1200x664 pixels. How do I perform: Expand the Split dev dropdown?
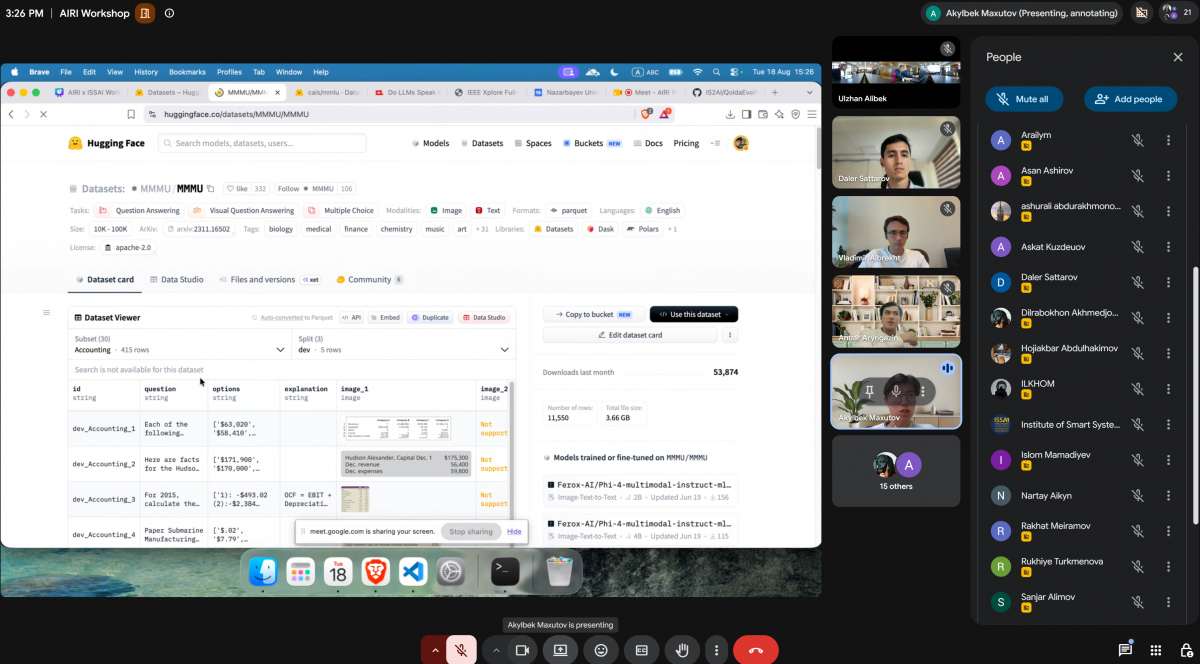[403, 344]
